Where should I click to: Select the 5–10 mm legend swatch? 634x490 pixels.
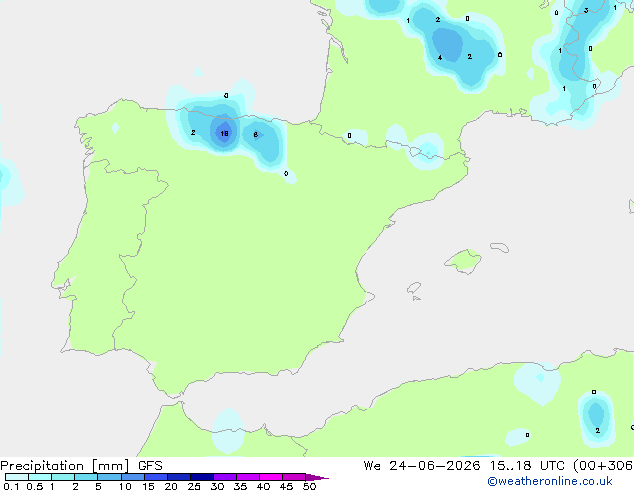[109, 477]
